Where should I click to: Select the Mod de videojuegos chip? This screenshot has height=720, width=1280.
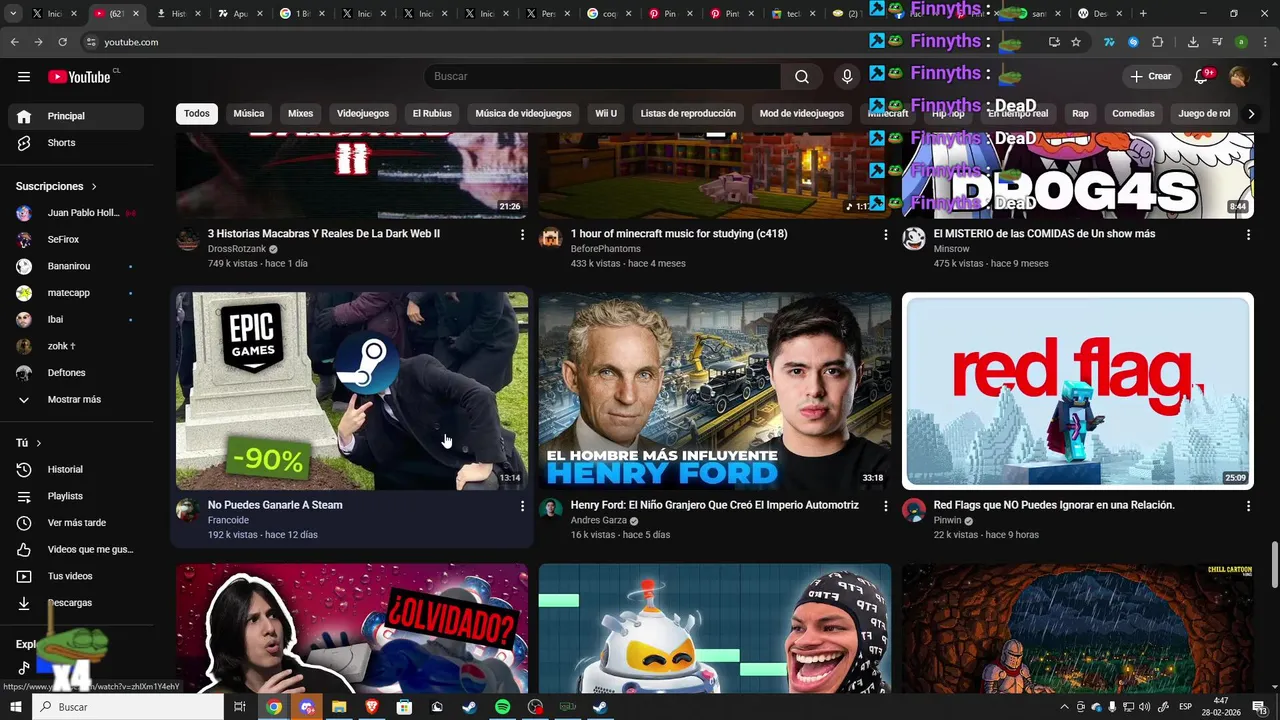tap(802, 114)
